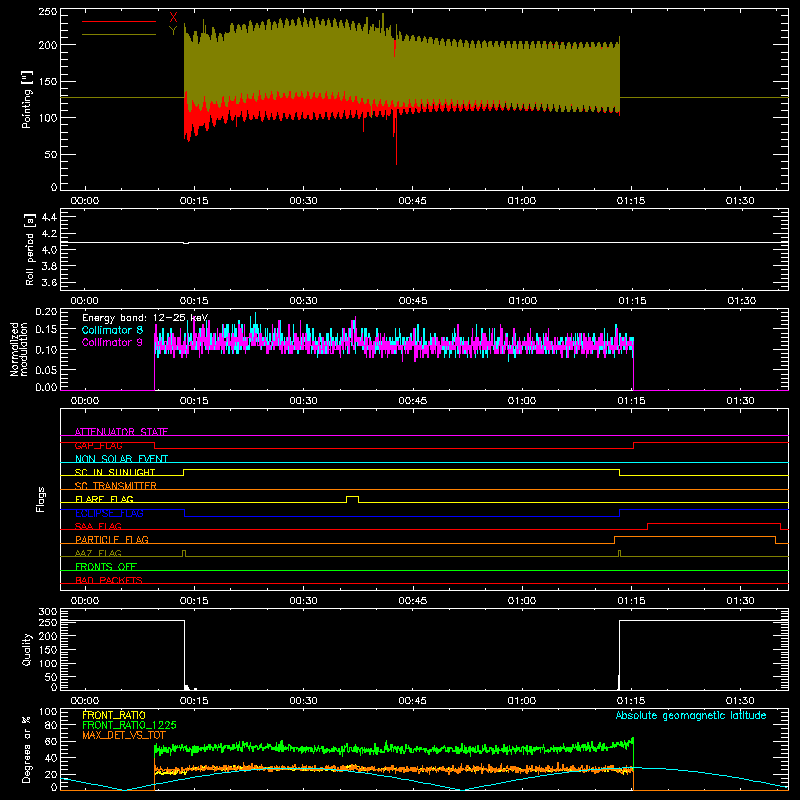Click the "FLARE_FLAG" label
The height and width of the screenshot is (800, 800).
104,499
